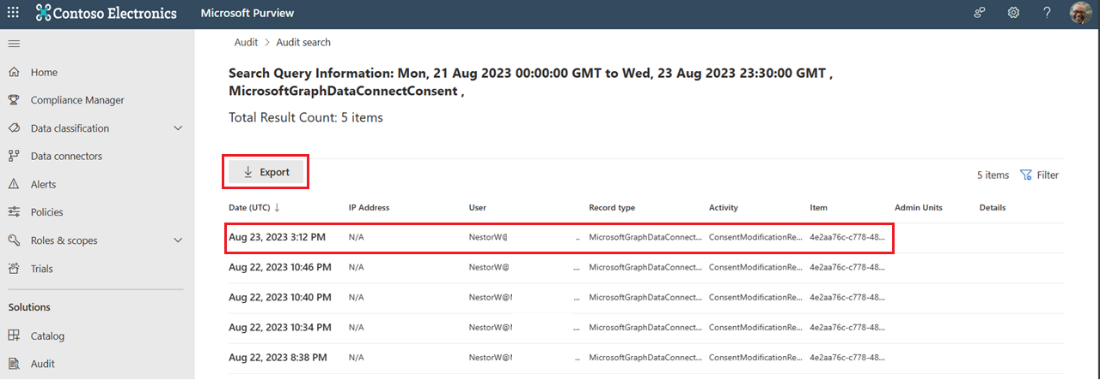Open Compliance Manager in sidebar

click(x=77, y=100)
